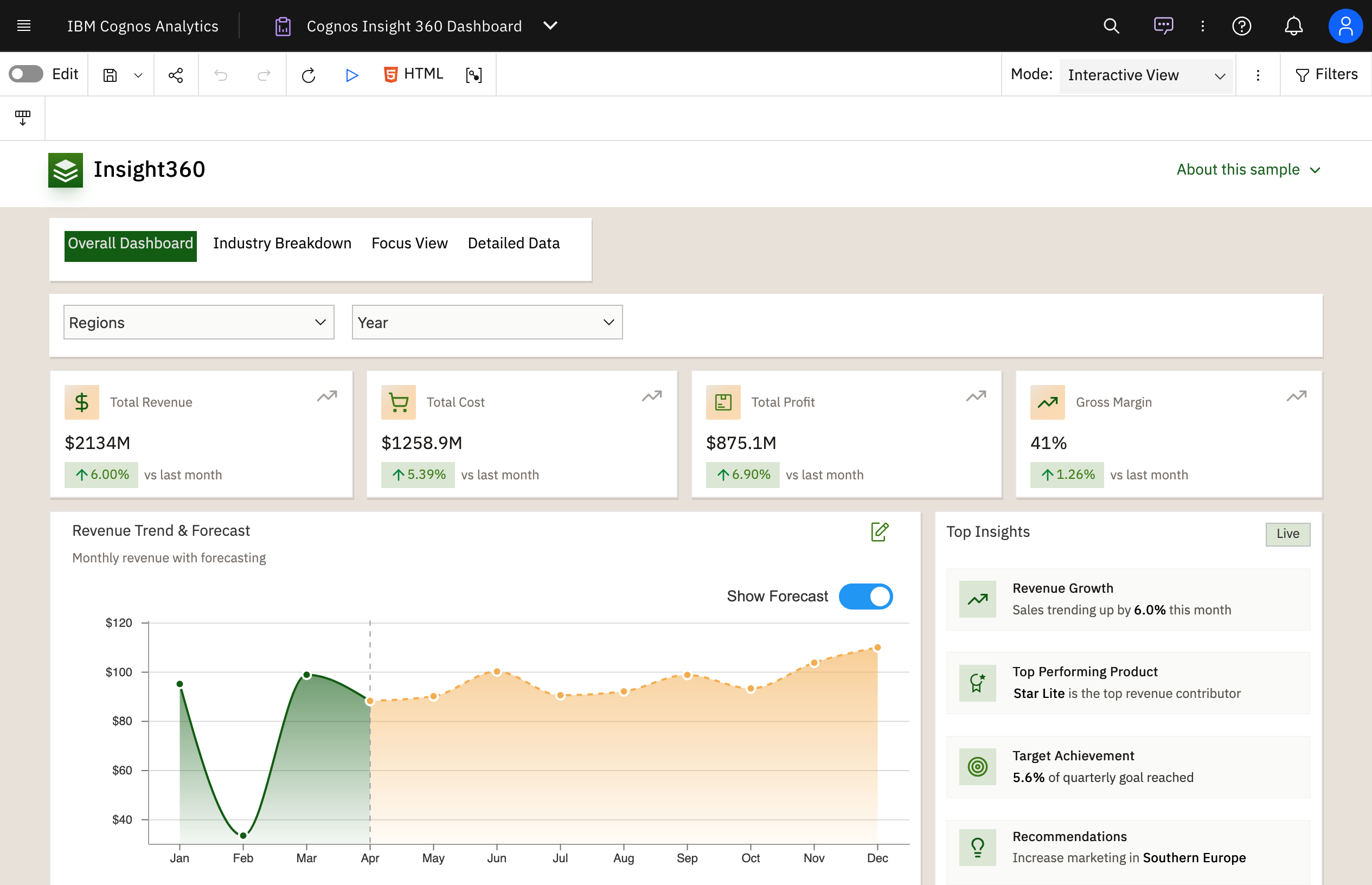Click the Total Profit icon
1372x885 pixels.
click(x=723, y=402)
